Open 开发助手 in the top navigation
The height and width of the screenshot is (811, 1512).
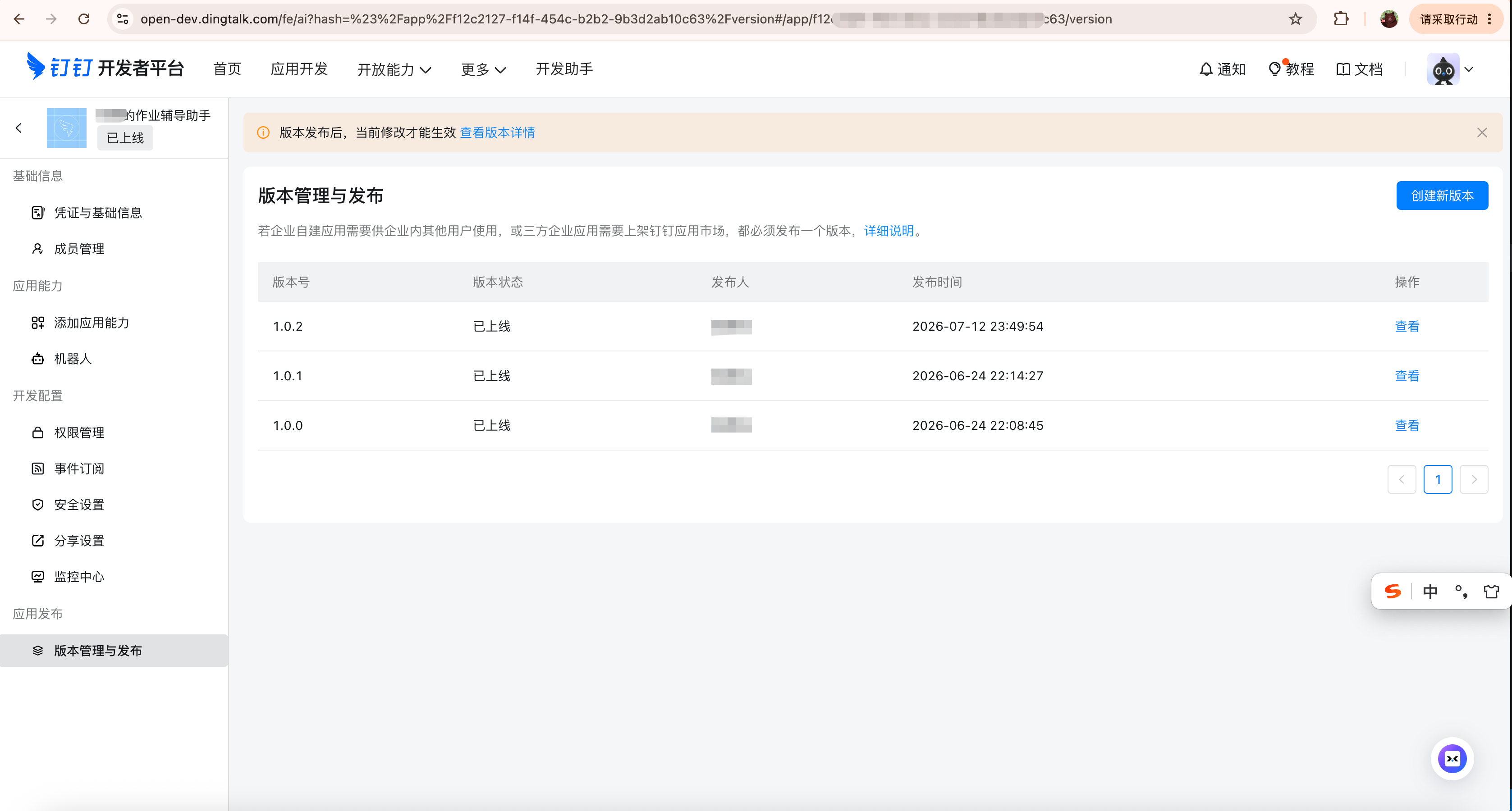[565, 68]
